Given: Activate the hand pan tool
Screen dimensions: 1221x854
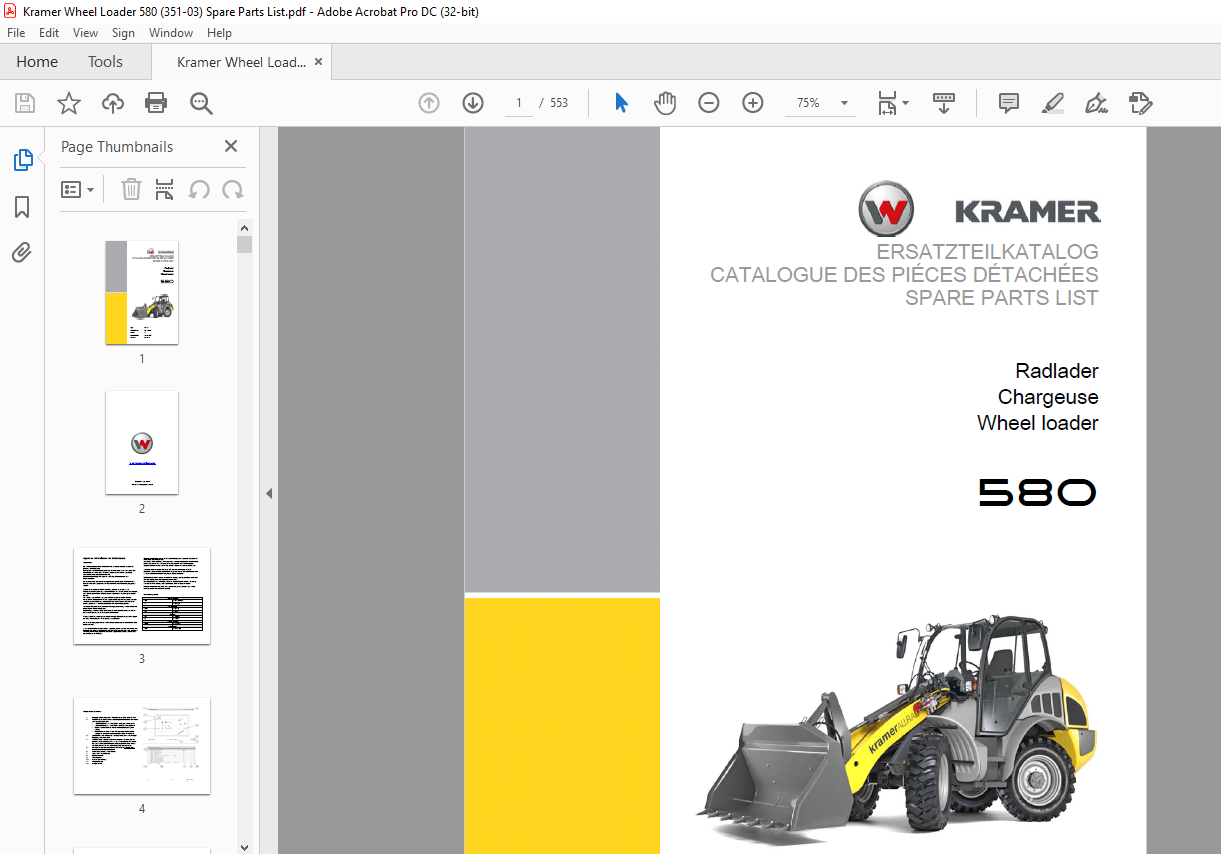Looking at the screenshot, I should tap(665, 103).
